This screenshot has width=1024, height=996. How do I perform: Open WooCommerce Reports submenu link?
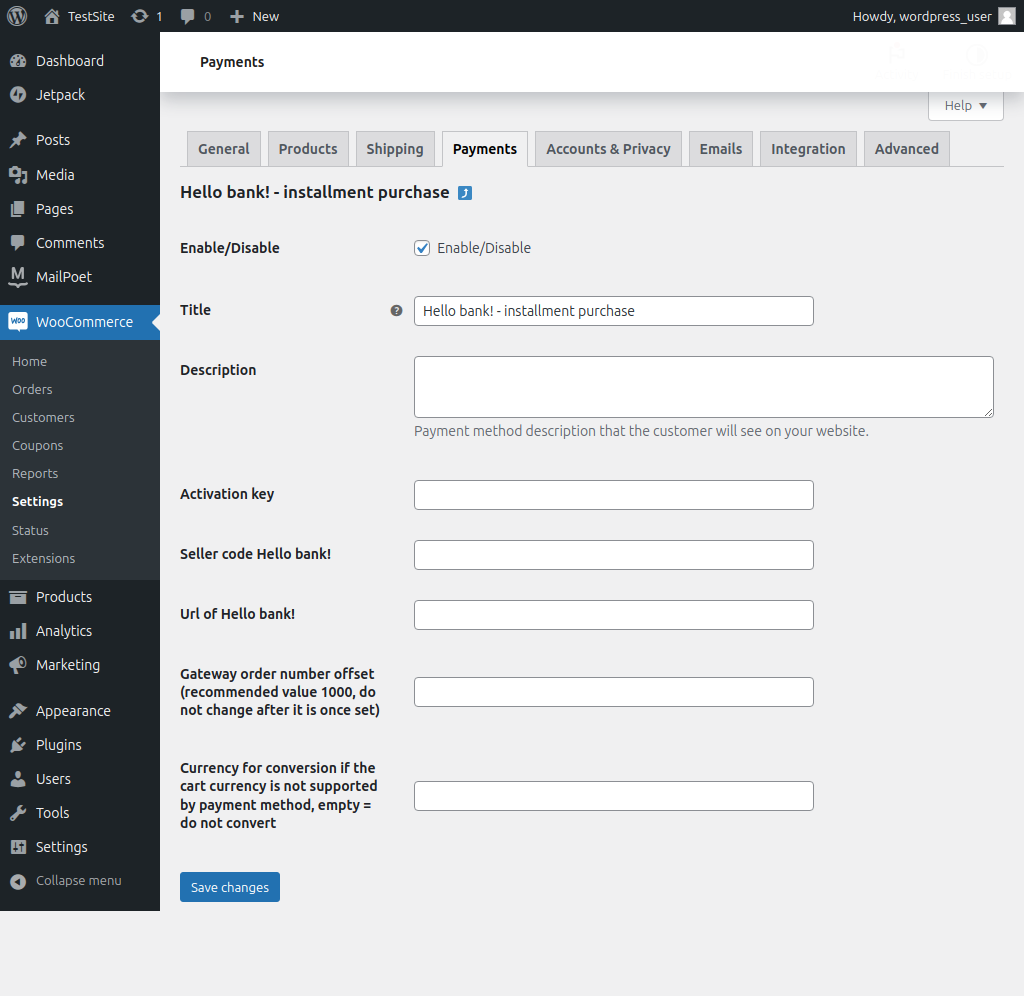[x=35, y=474]
